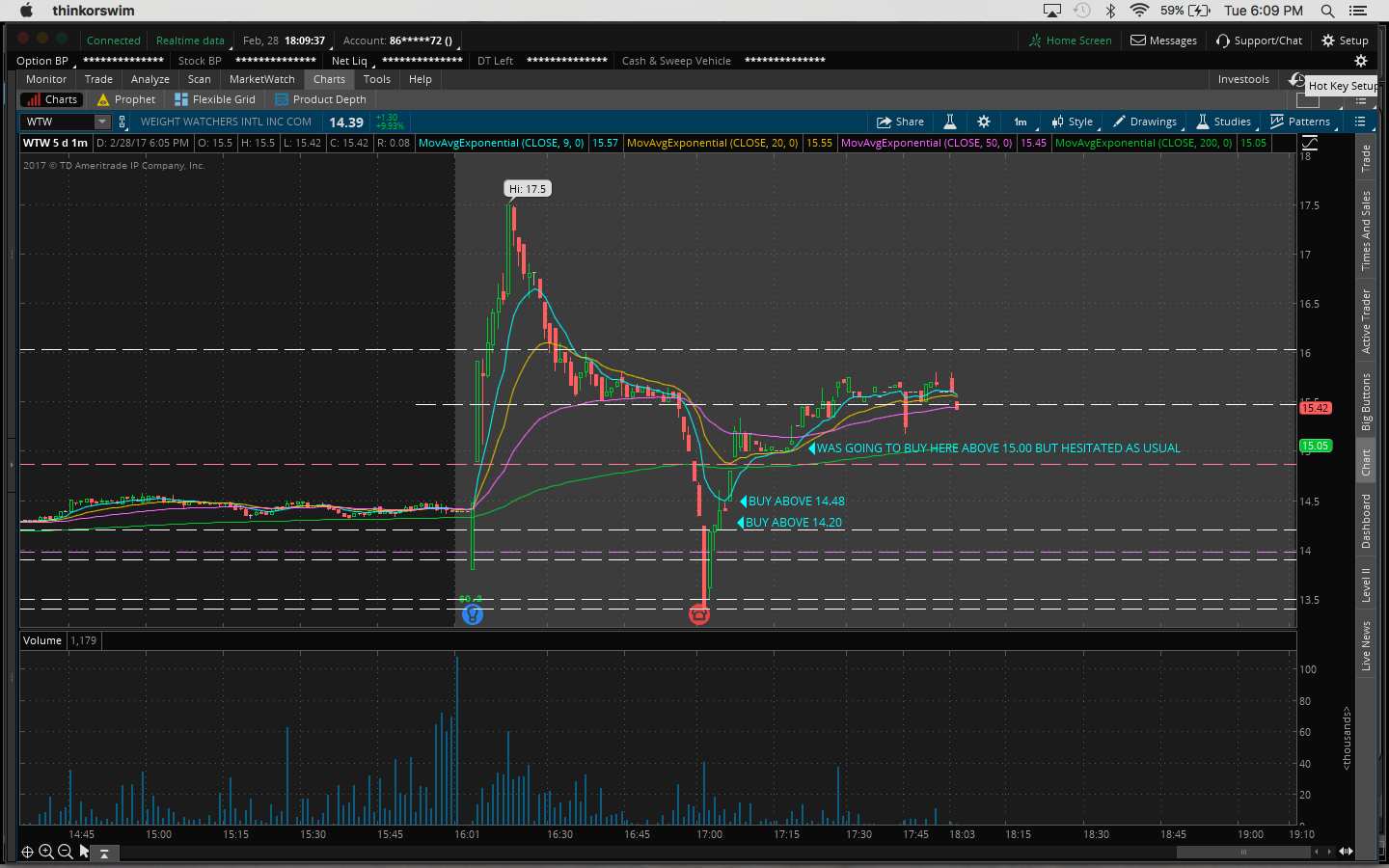Click the Volume panel label

click(x=42, y=640)
